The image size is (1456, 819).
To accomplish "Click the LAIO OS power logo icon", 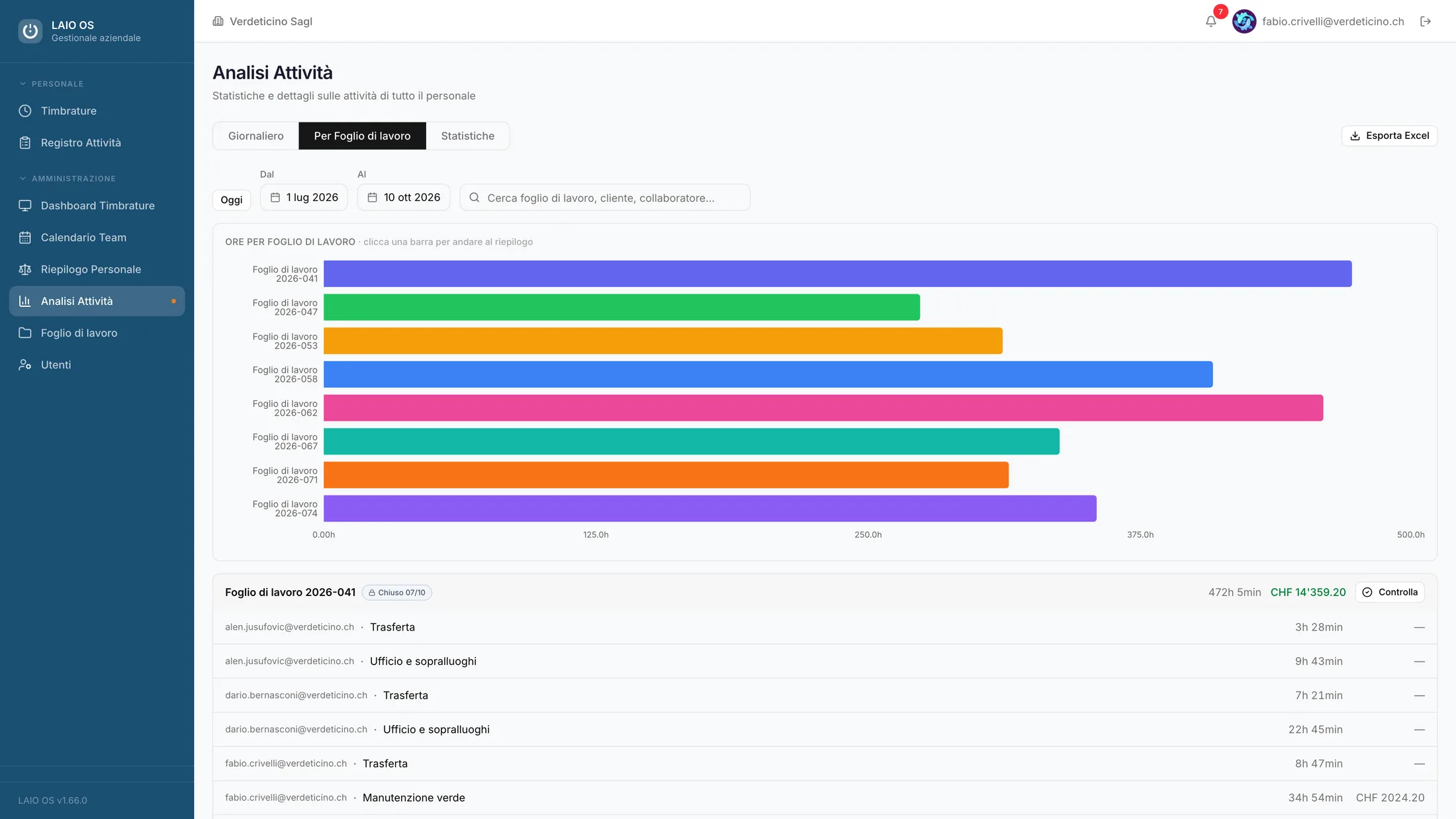I will [x=30, y=31].
